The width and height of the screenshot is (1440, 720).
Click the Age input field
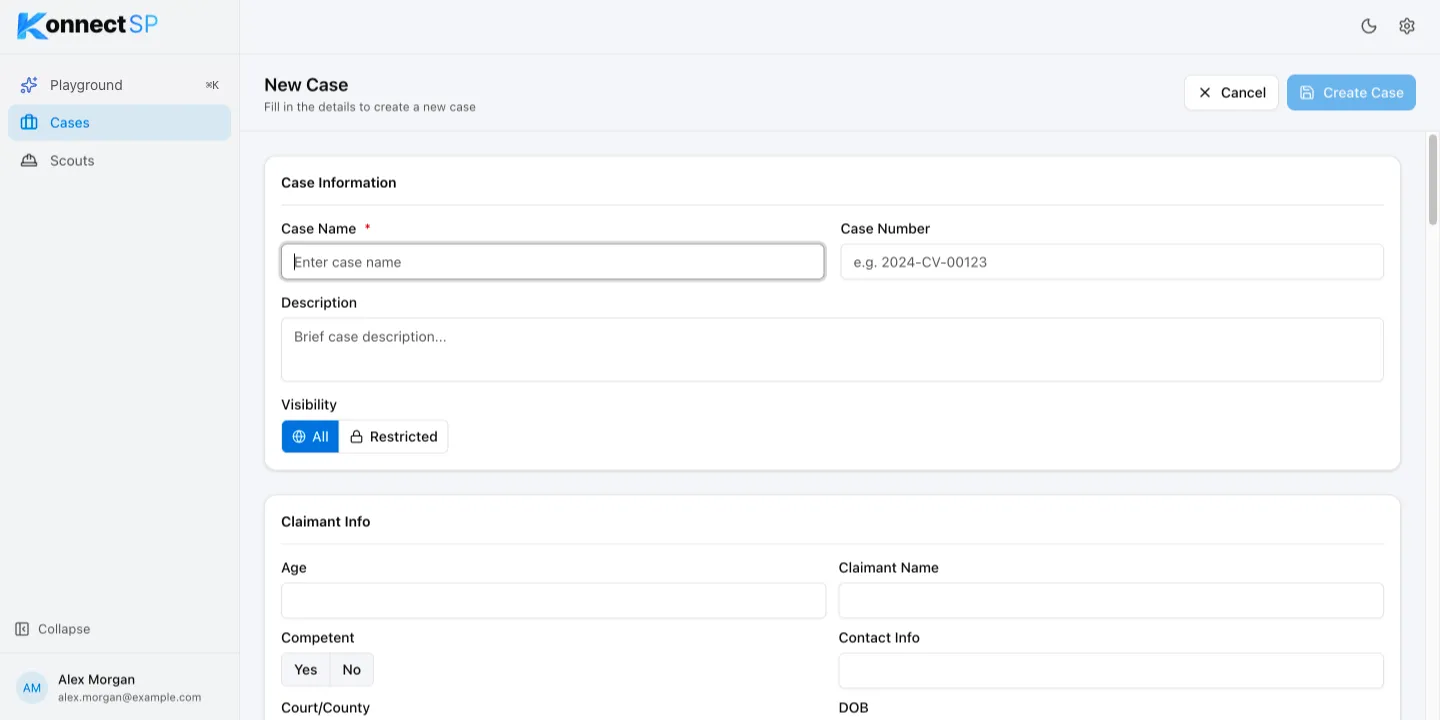[553, 601]
